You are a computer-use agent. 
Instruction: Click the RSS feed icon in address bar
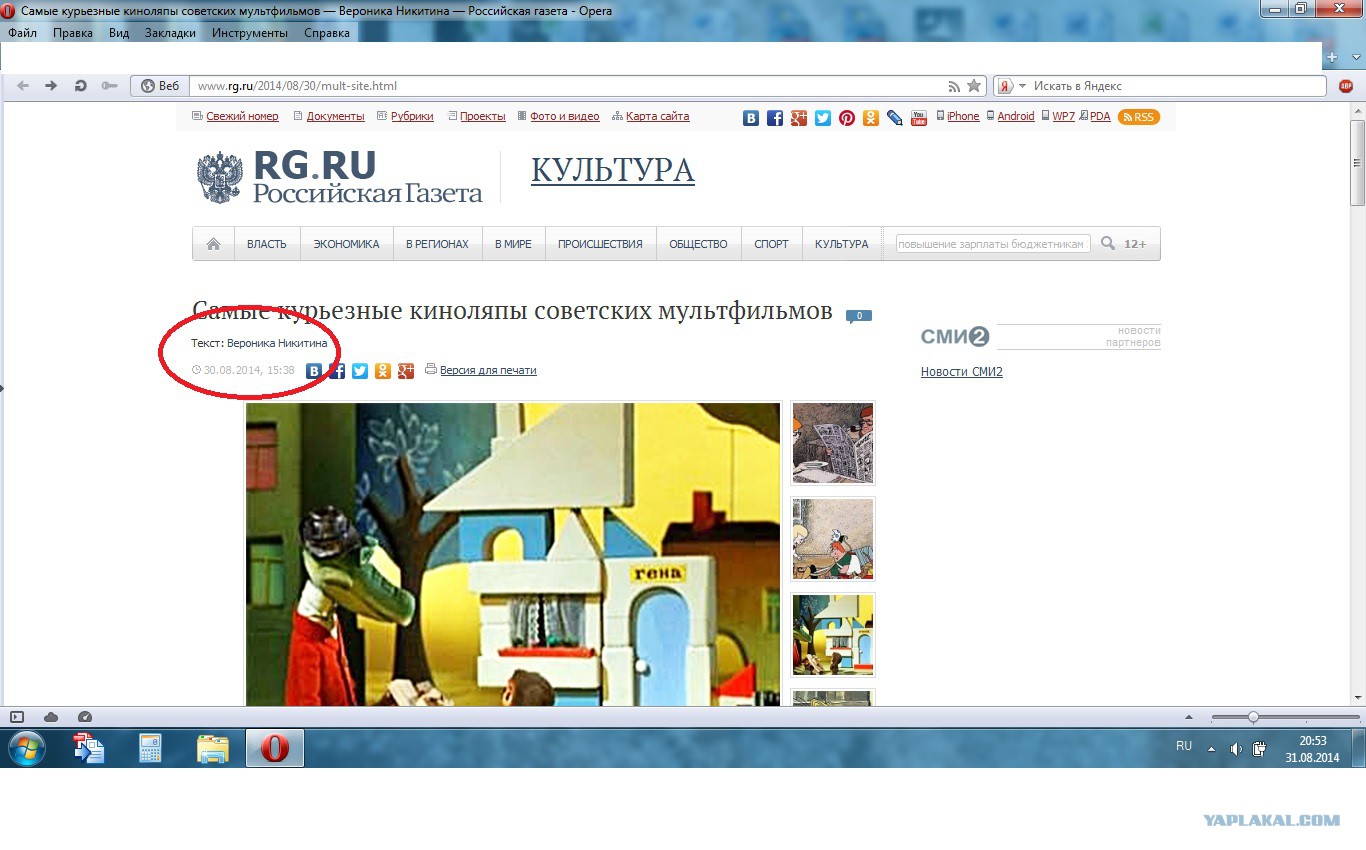tap(954, 86)
